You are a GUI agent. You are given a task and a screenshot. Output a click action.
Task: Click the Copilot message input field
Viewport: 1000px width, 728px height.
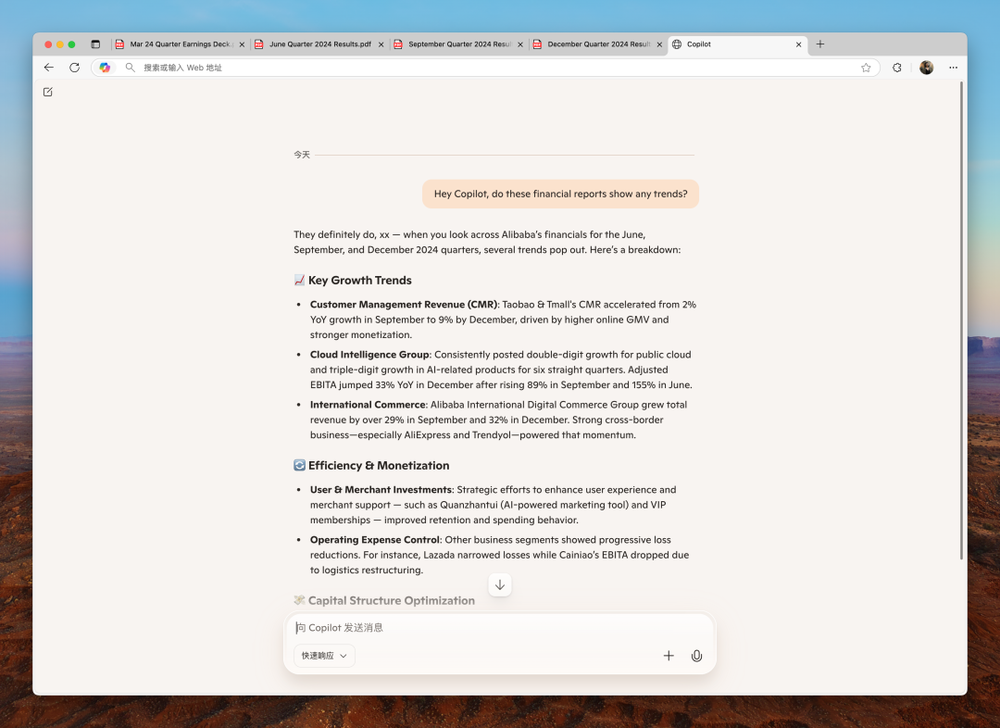[499, 628]
